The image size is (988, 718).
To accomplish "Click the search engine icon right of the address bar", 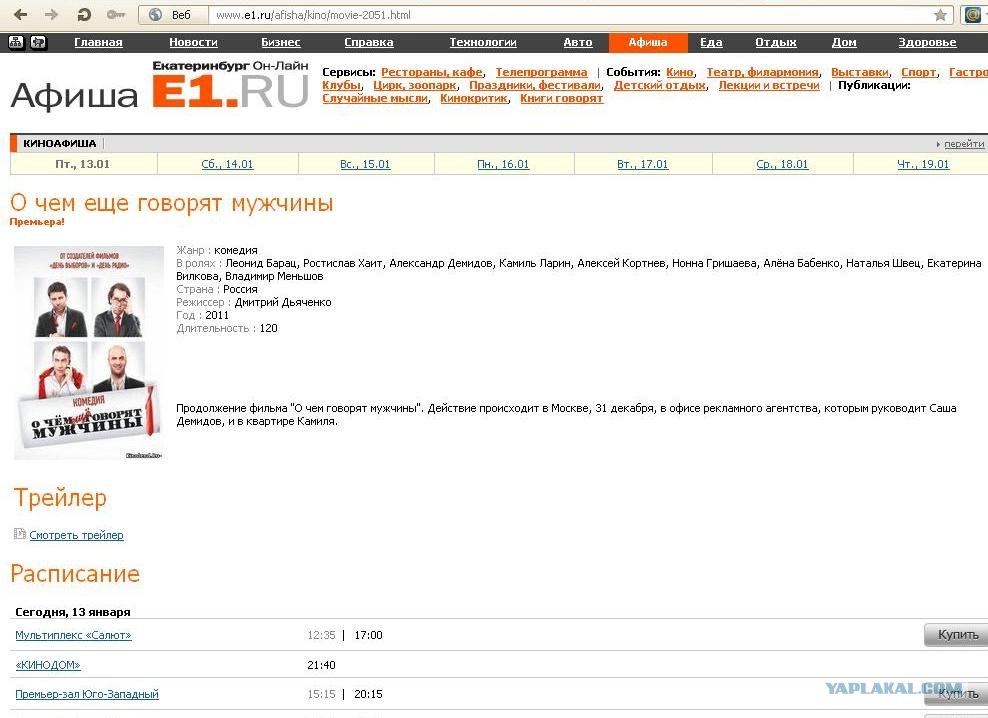I will pos(972,15).
